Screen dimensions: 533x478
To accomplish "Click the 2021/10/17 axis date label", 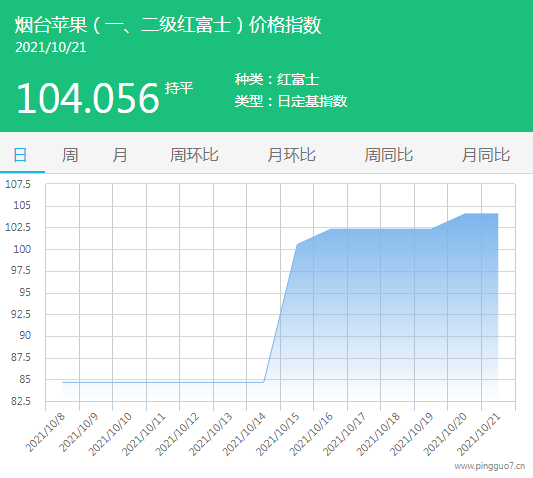I will (x=345, y=434).
